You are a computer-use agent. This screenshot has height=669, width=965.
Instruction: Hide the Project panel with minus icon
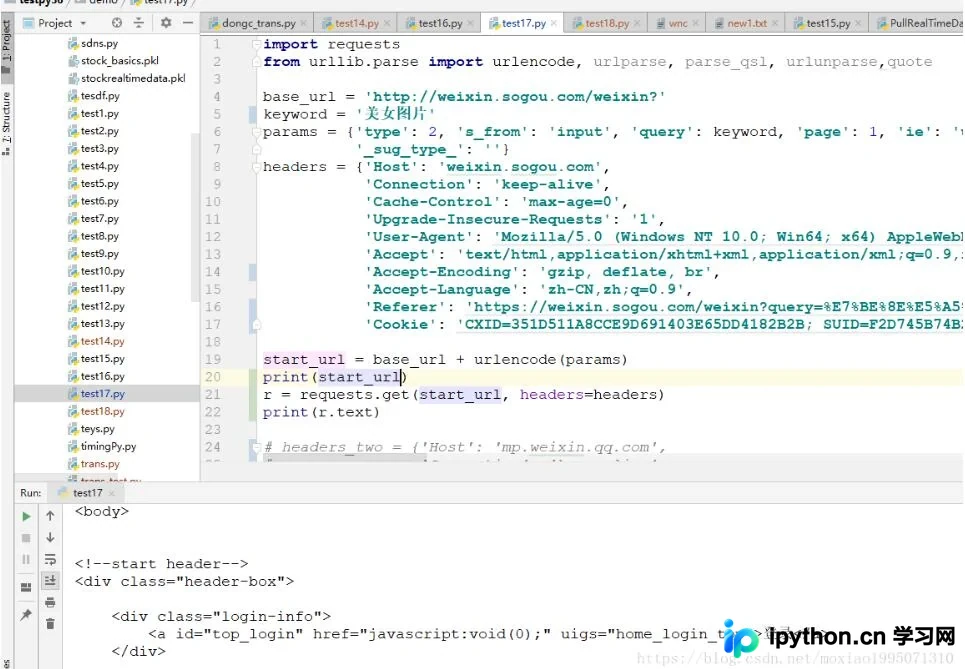(188, 23)
